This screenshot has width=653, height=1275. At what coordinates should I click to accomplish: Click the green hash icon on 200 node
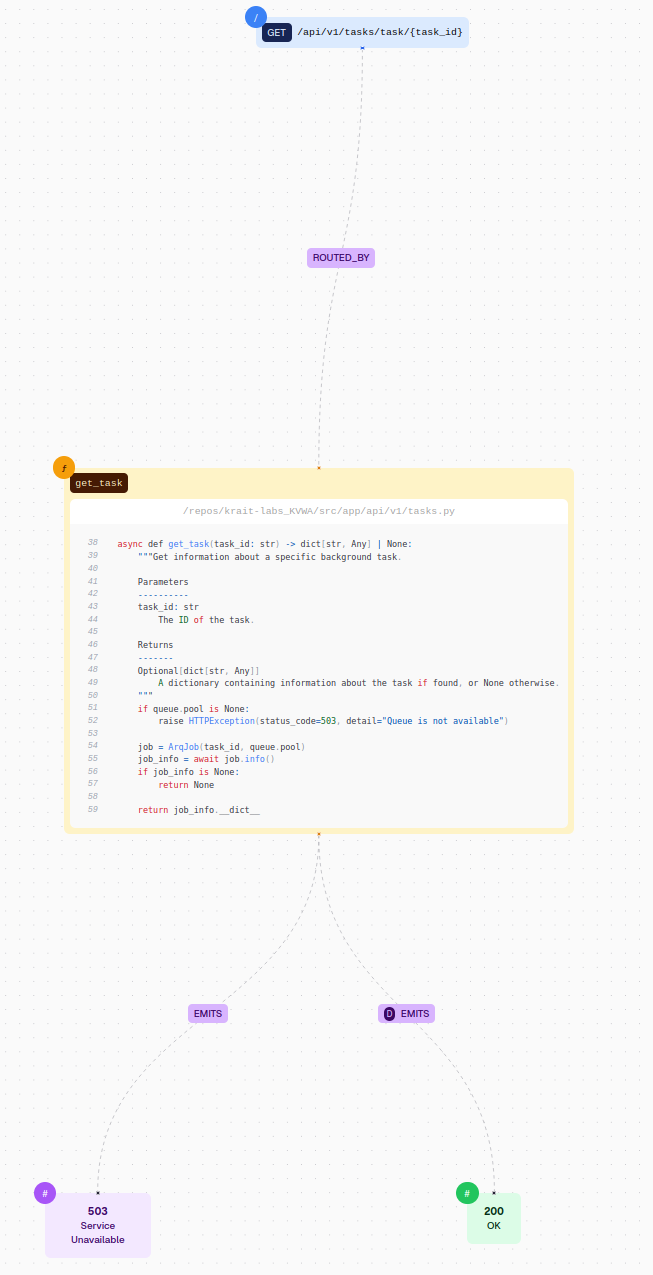point(467,1193)
